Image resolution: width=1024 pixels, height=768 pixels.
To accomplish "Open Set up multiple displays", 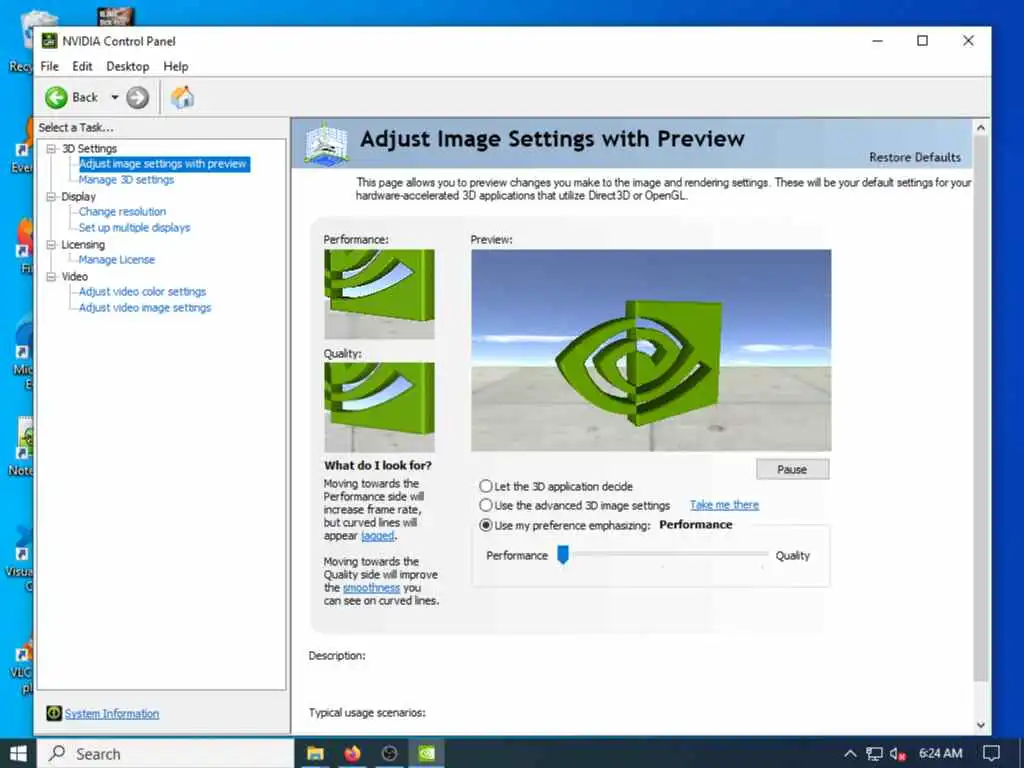I will click(134, 227).
